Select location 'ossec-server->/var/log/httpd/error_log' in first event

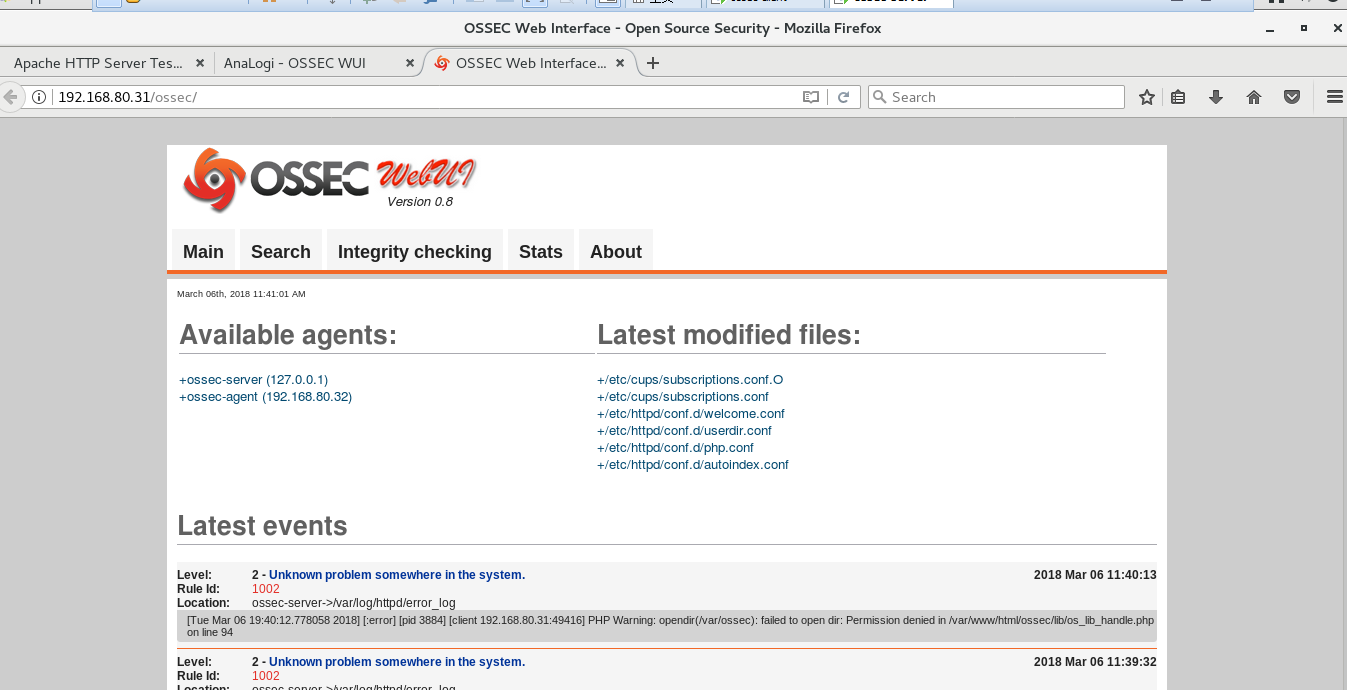[354, 603]
